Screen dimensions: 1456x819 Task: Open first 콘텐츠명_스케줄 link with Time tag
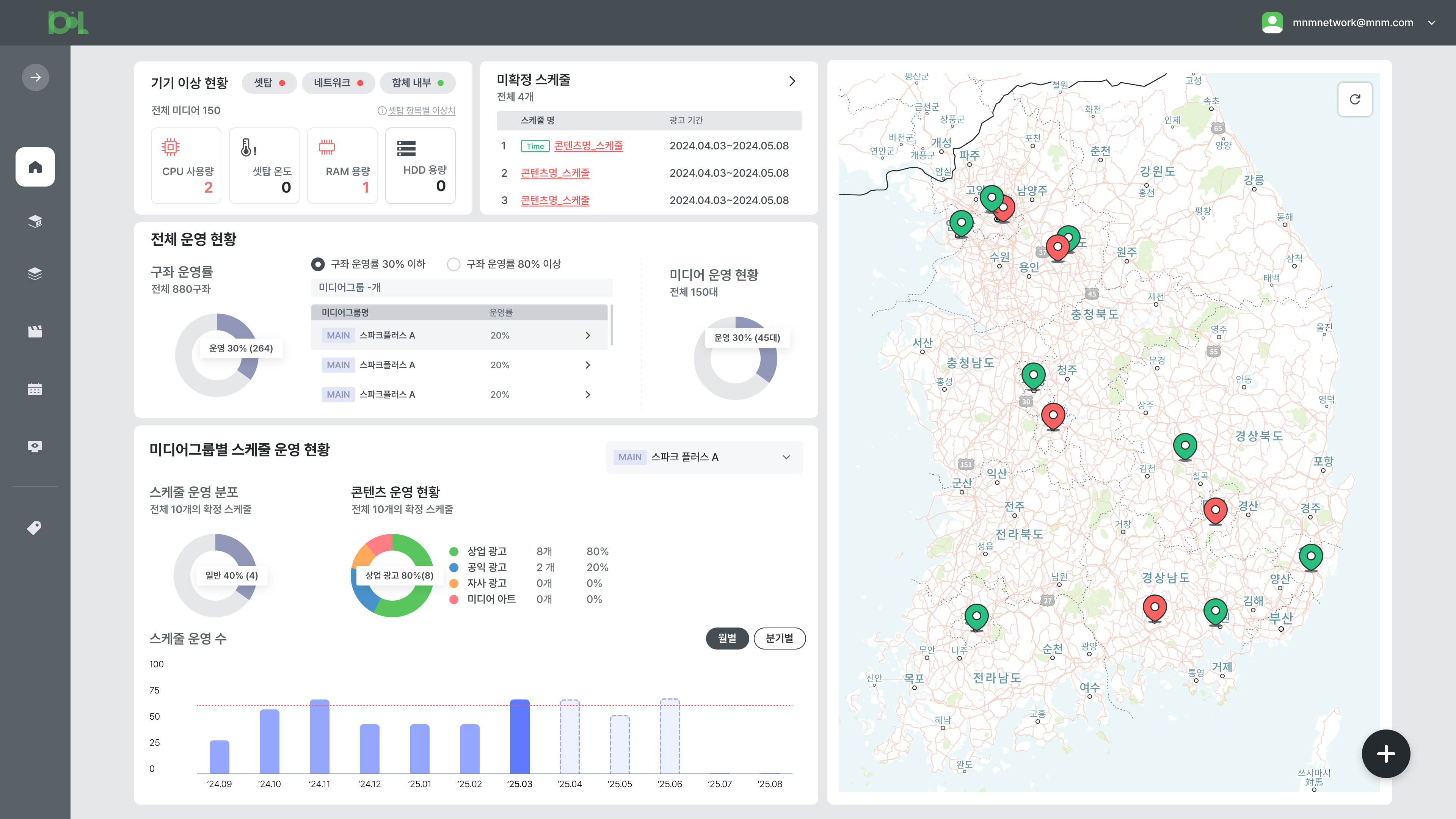coord(588,146)
